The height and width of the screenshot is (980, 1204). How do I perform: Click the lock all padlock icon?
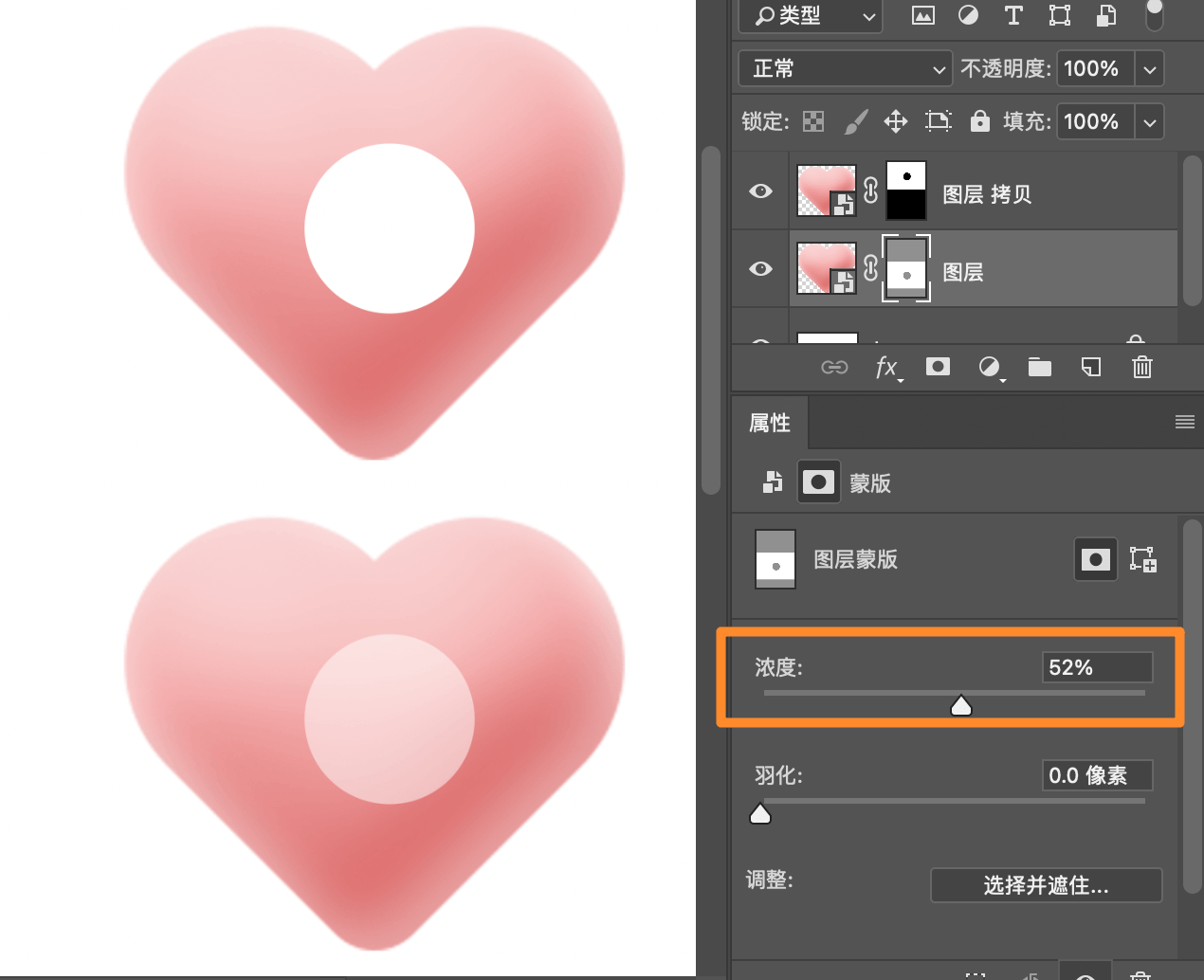pos(979,121)
